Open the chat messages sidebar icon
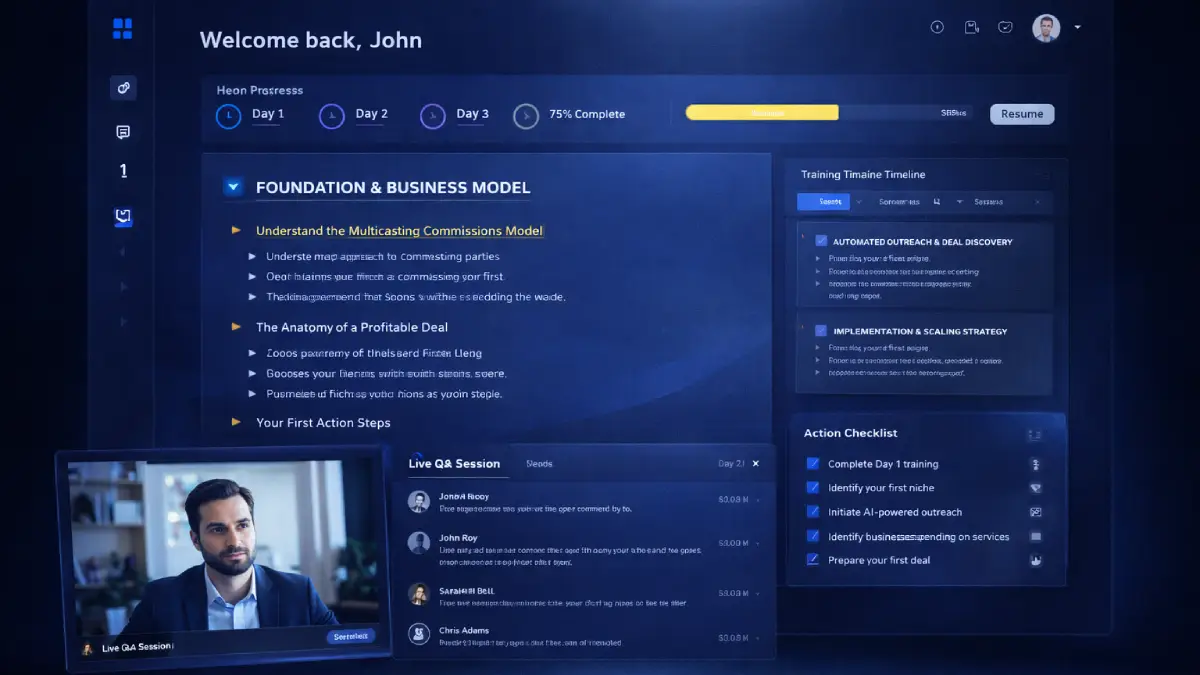Viewport: 1200px width, 675px height. click(123, 132)
